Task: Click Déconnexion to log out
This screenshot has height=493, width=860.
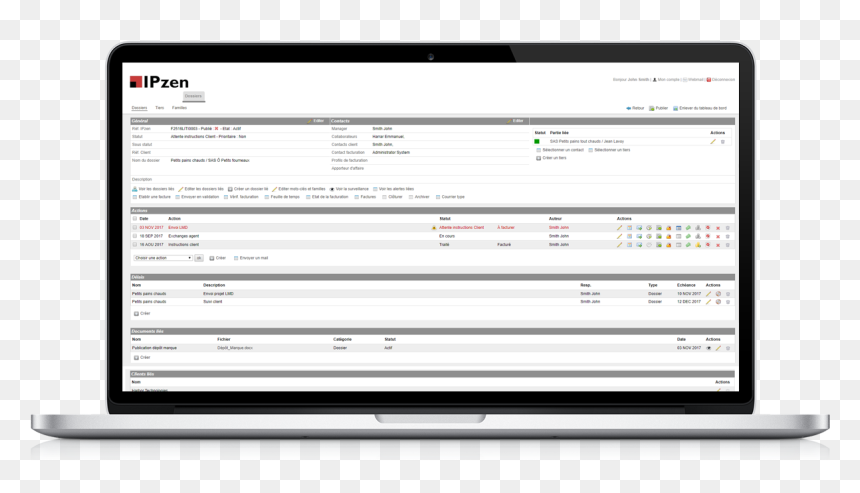Action: (x=721, y=80)
